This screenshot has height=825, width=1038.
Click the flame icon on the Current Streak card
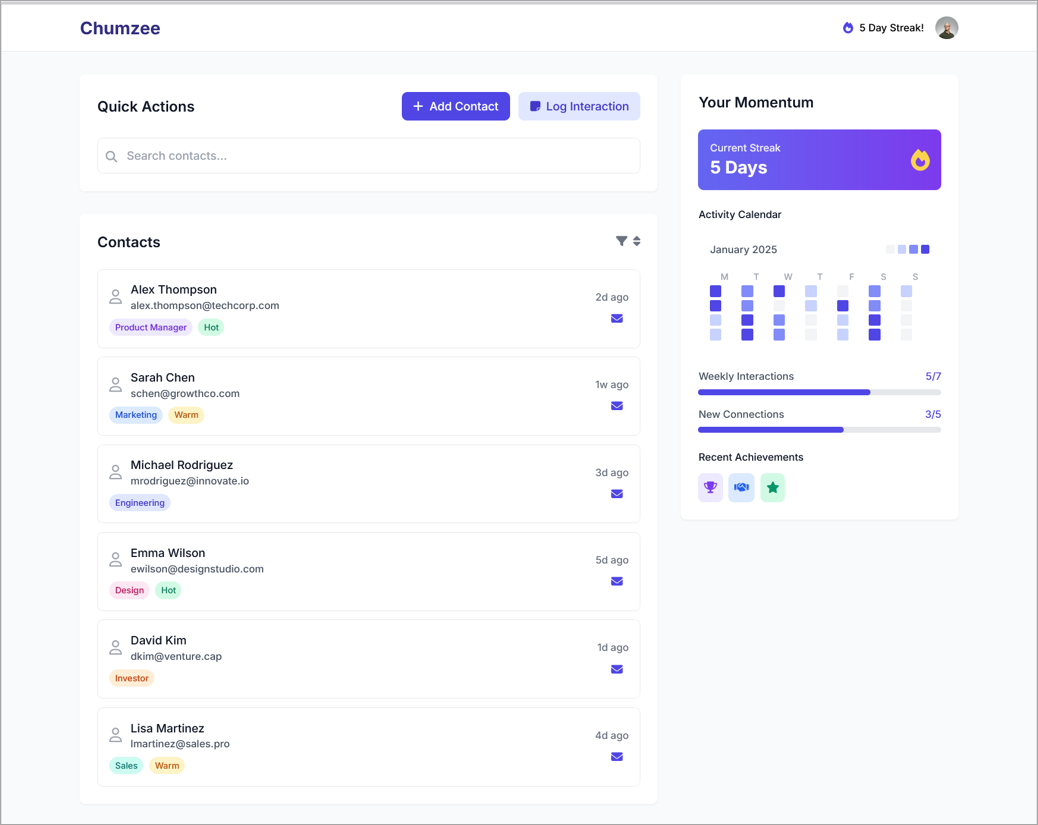pyautogui.click(x=919, y=159)
